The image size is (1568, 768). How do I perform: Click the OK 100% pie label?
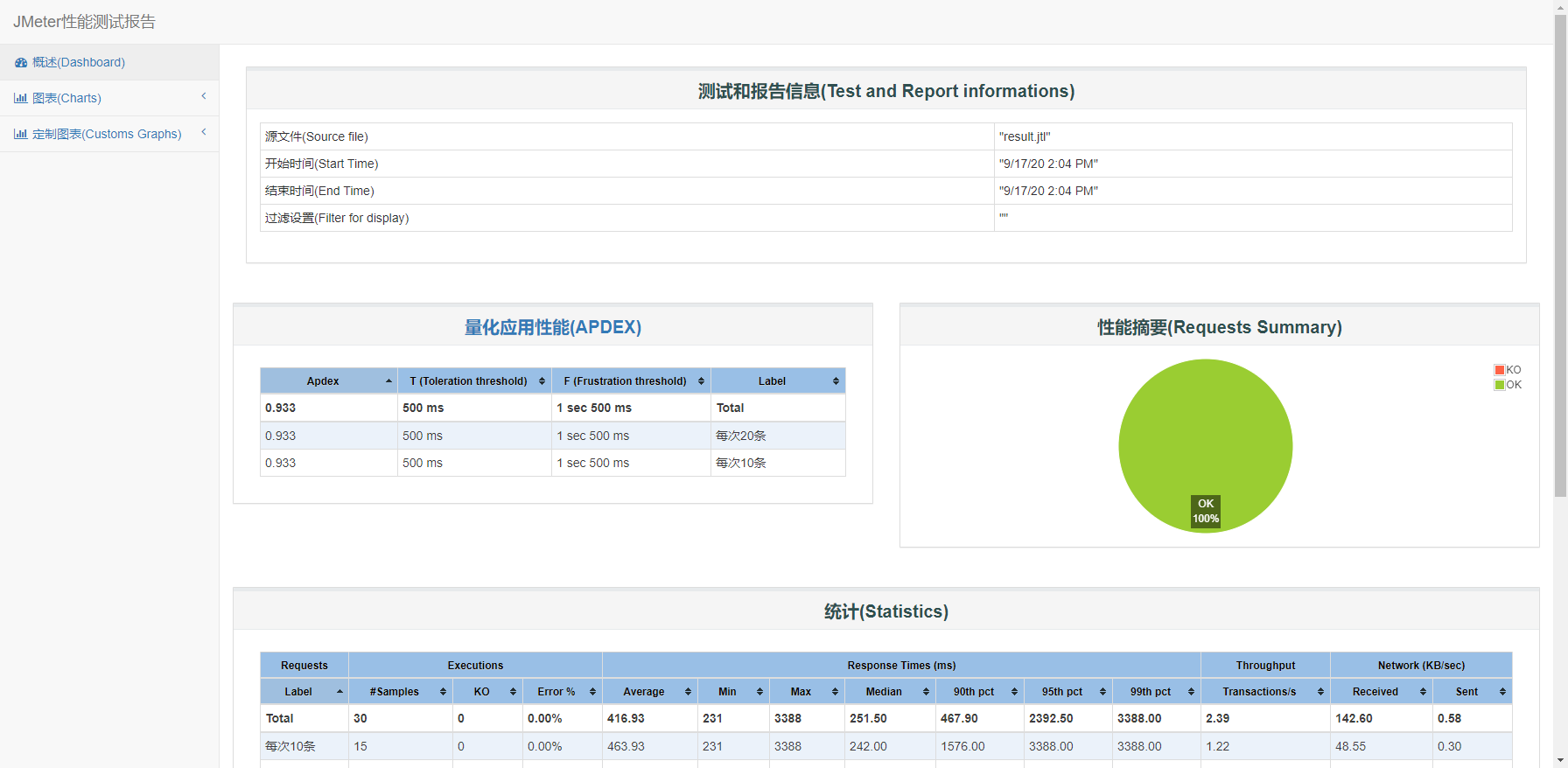[1206, 511]
